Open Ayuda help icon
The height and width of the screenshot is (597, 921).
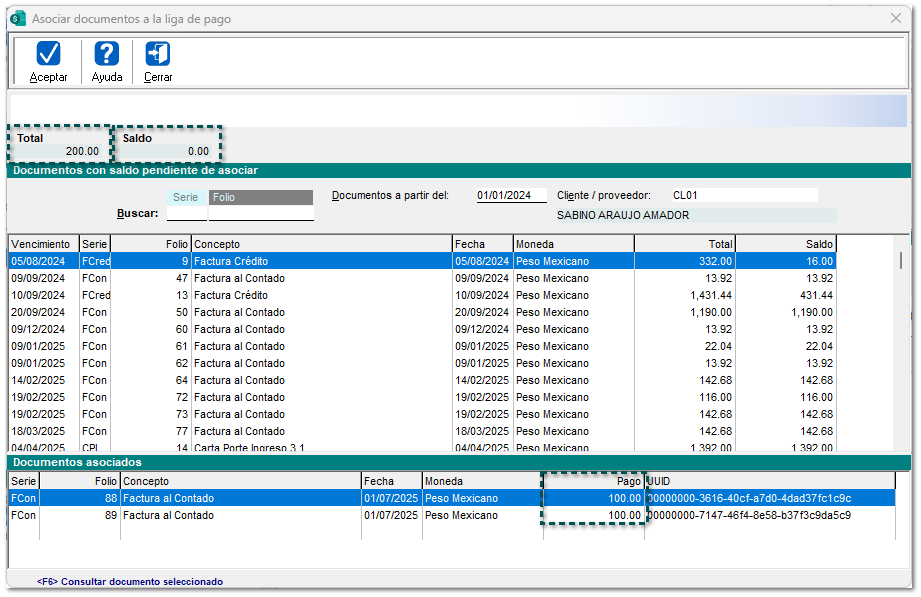(107, 54)
